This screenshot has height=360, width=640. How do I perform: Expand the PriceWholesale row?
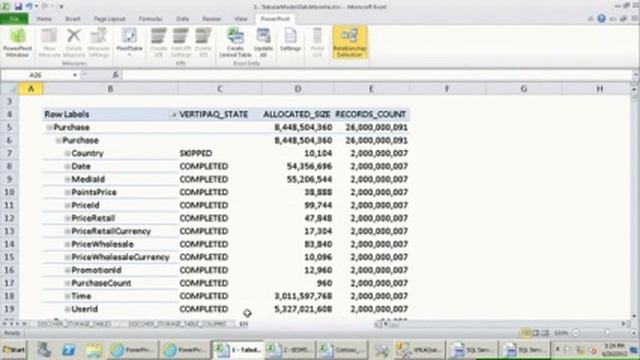67,244
